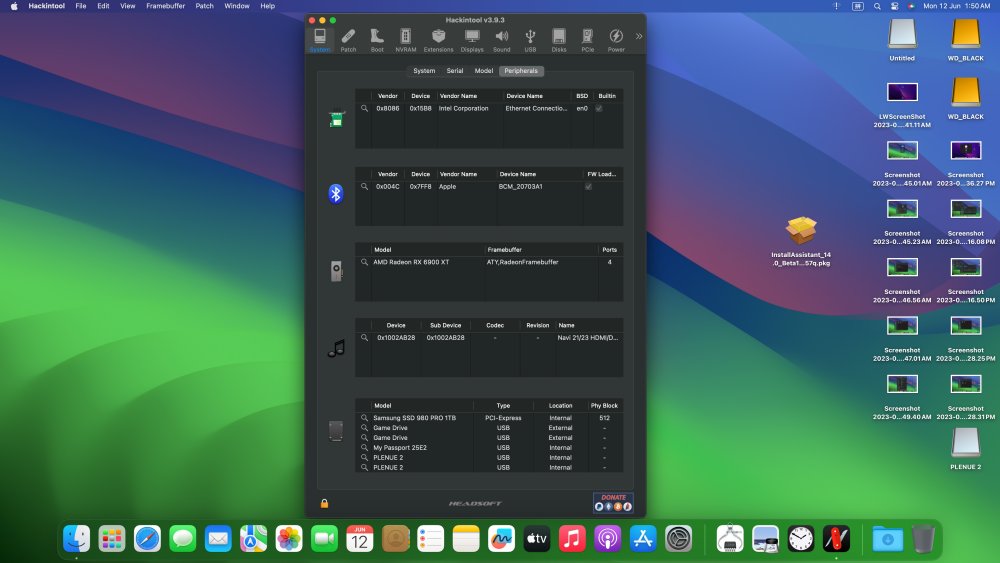
Task: Select the Samsung SSD 980 PRO 1TB row
Action: point(489,418)
